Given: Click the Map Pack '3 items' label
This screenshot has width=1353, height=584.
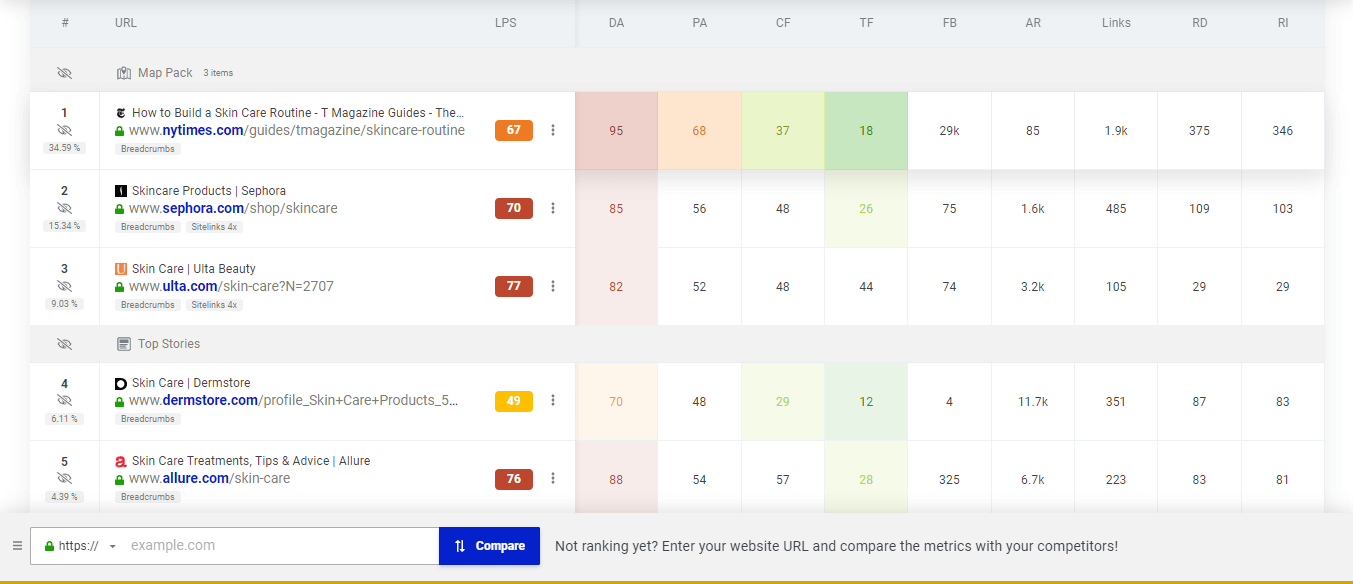Looking at the screenshot, I should [x=218, y=73].
